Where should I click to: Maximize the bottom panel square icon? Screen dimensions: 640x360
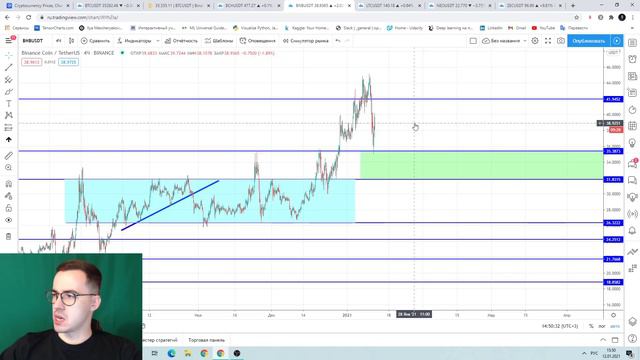615,340
